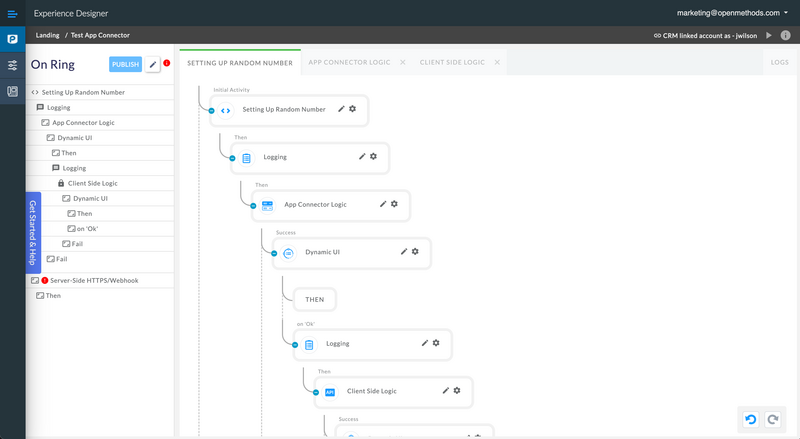Open gear settings on App Connector Logic node
Image resolution: width=800 pixels, height=439 pixels.
[394, 204]
